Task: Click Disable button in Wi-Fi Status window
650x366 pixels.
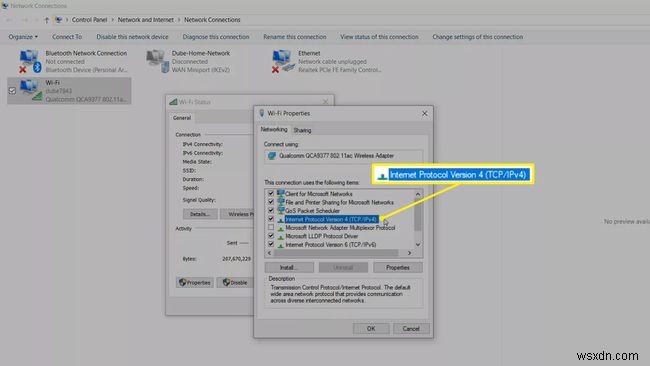Action: tap(235, 283)
